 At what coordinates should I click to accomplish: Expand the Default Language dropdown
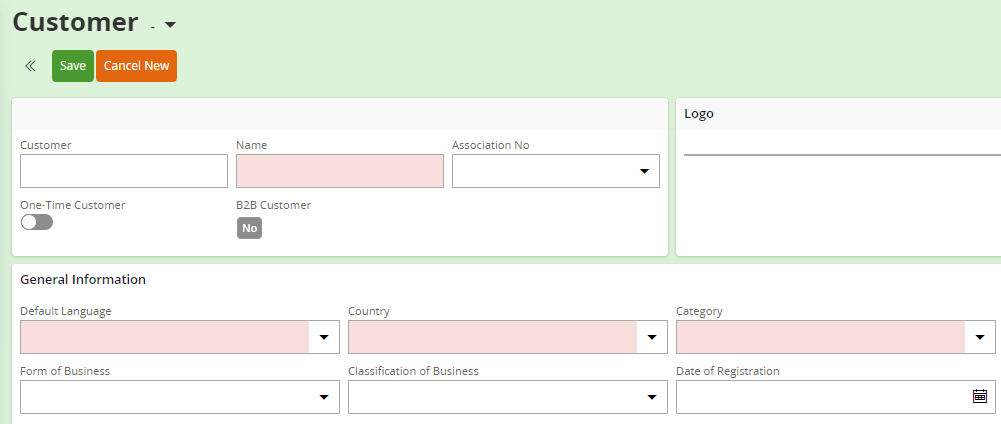[x=324, y=338]
